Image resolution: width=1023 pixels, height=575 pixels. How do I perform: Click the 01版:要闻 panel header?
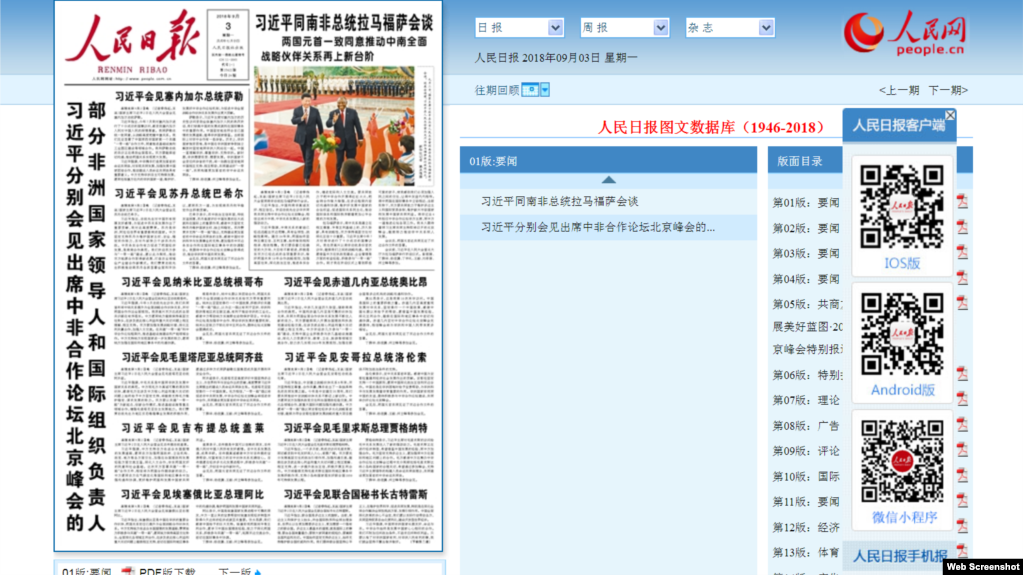click(x=608, y=161)
